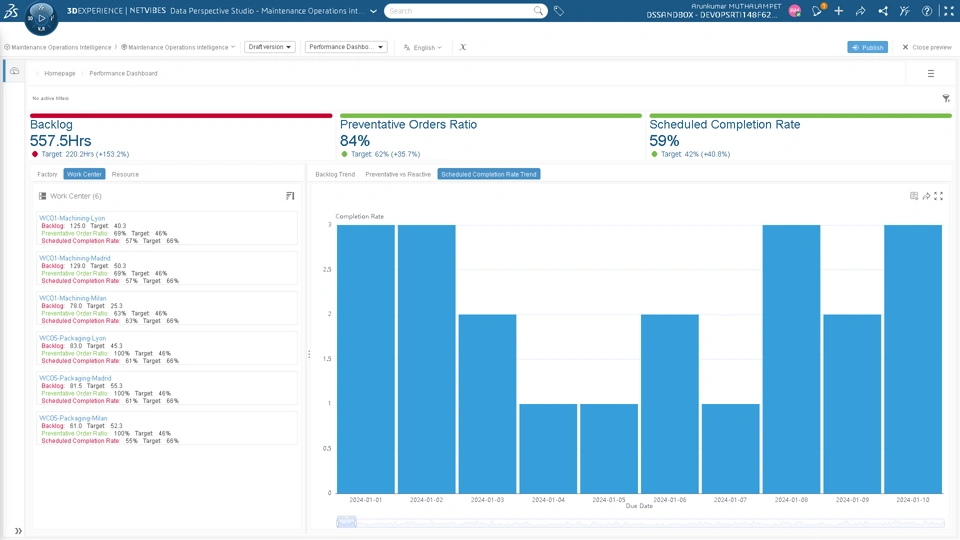Click the Publish button
The height and width of the screenshot is (540, 960).
point(867,47)
